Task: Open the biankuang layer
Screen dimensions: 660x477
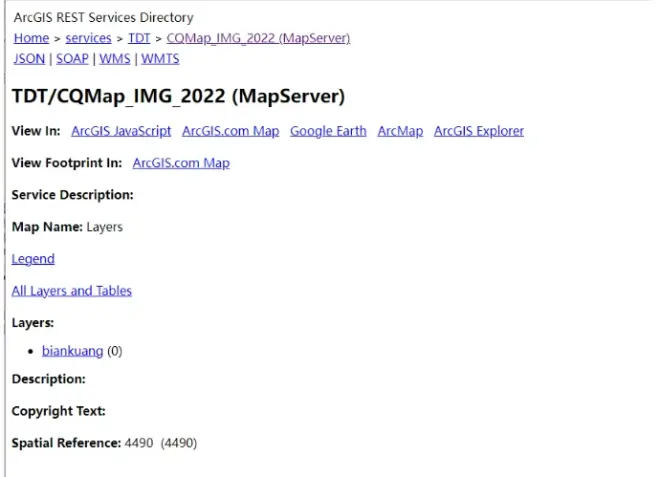Action: tap(72, 351)
